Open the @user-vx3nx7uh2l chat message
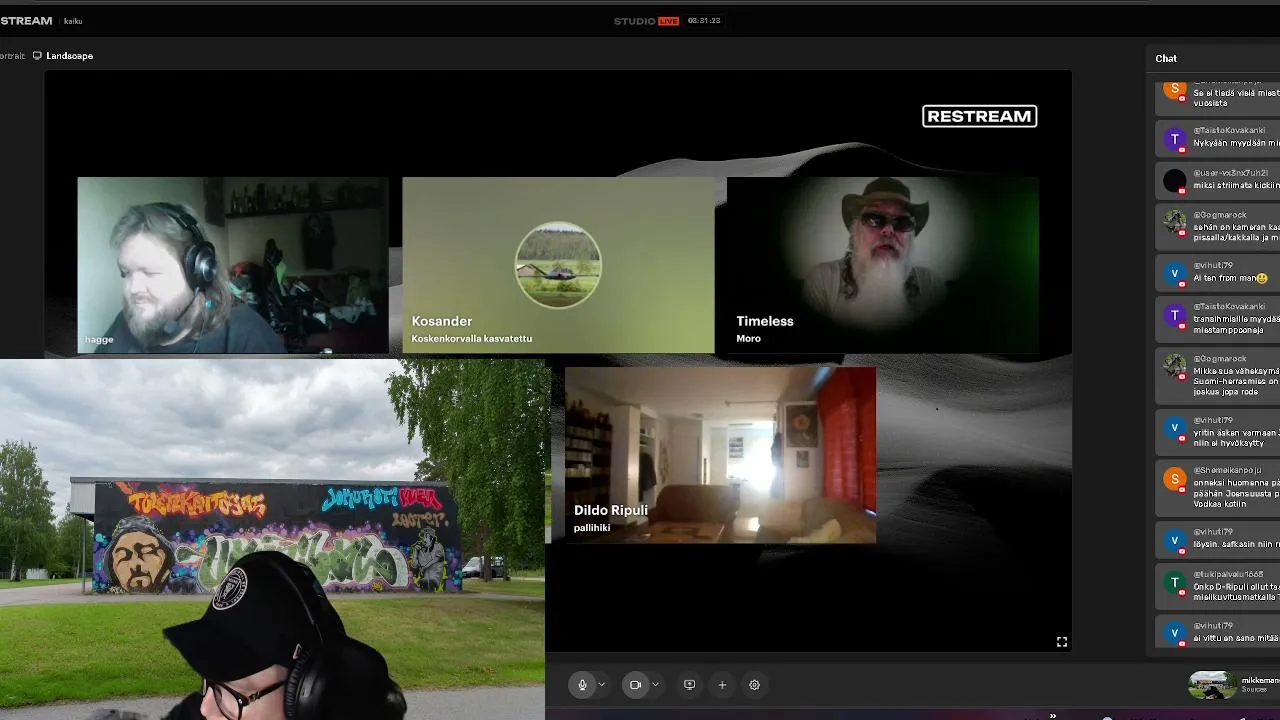Image resolution: width=1280 pixels, height=720 pixels. click(1218, 180)
